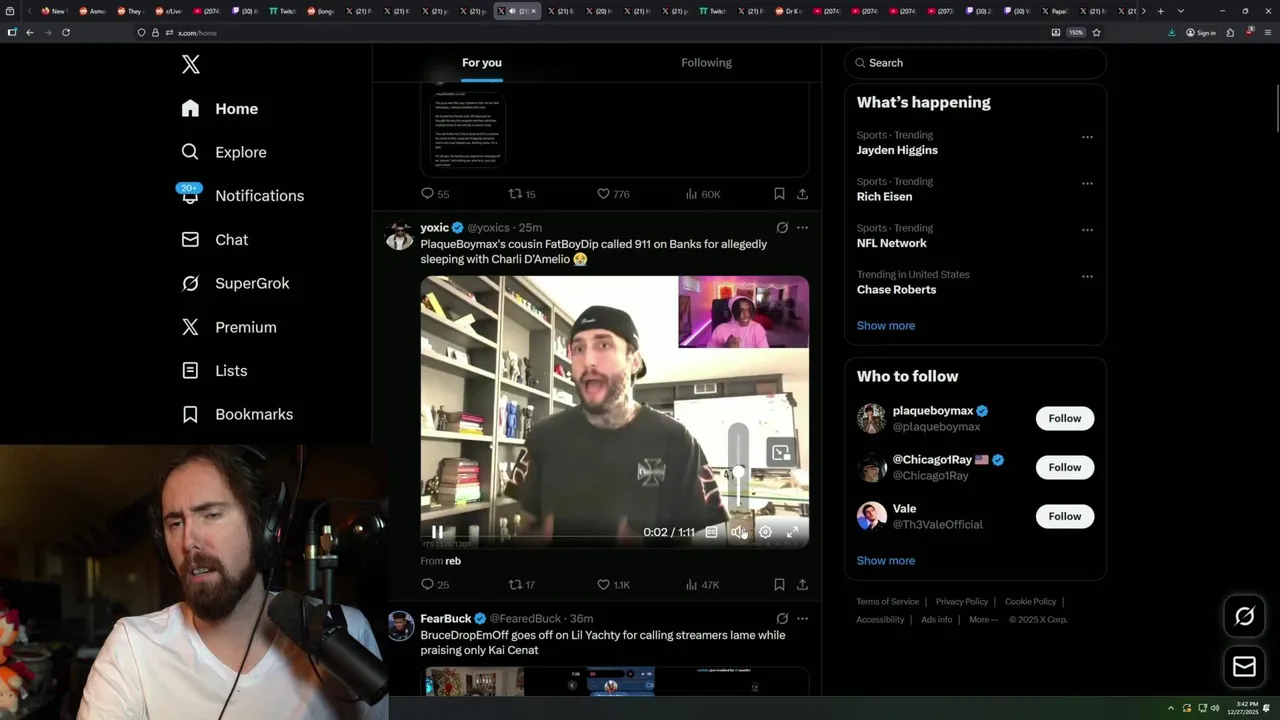Open video playback settings gear

pos(765,532)
